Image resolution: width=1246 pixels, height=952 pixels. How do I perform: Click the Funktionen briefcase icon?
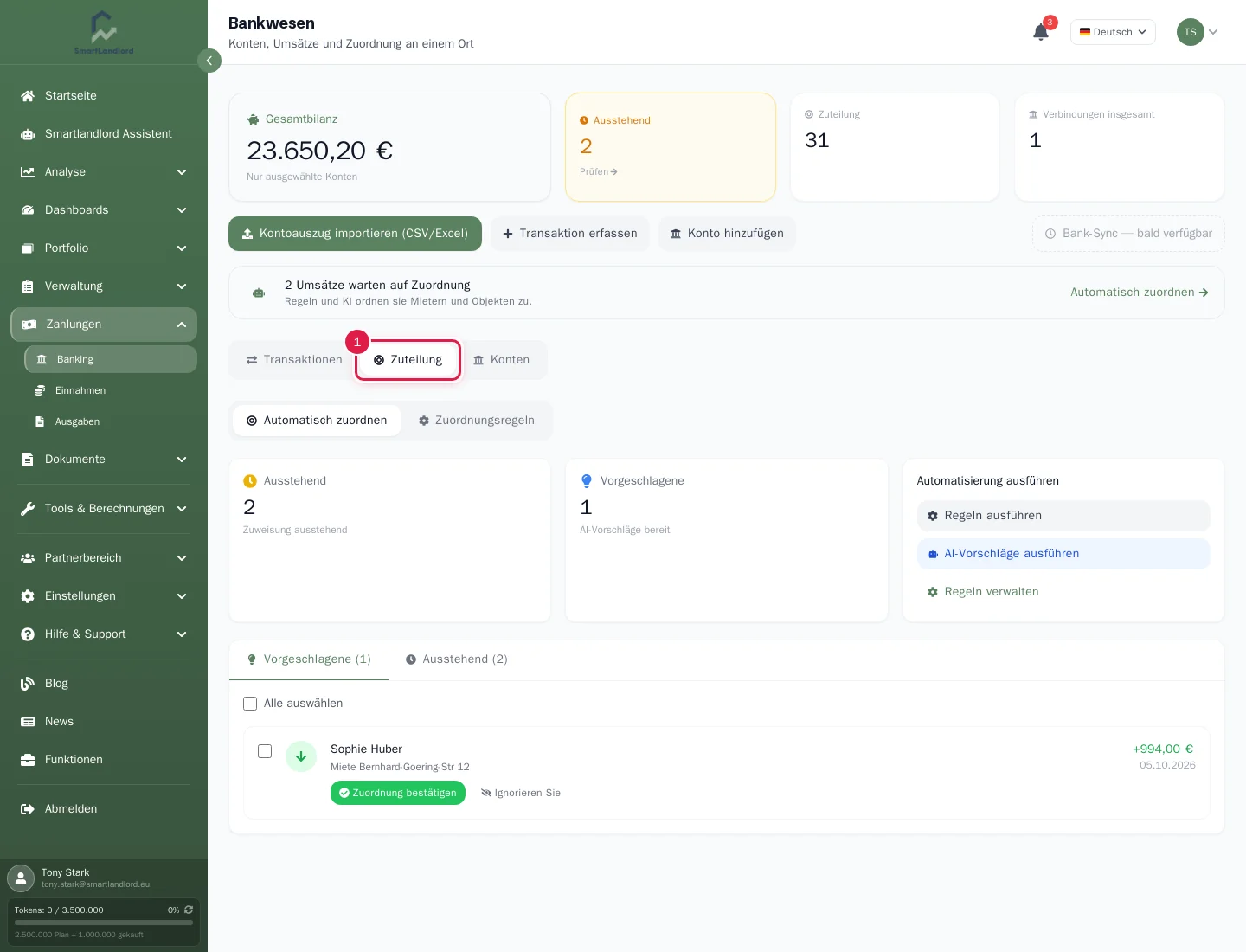[28, 760]
